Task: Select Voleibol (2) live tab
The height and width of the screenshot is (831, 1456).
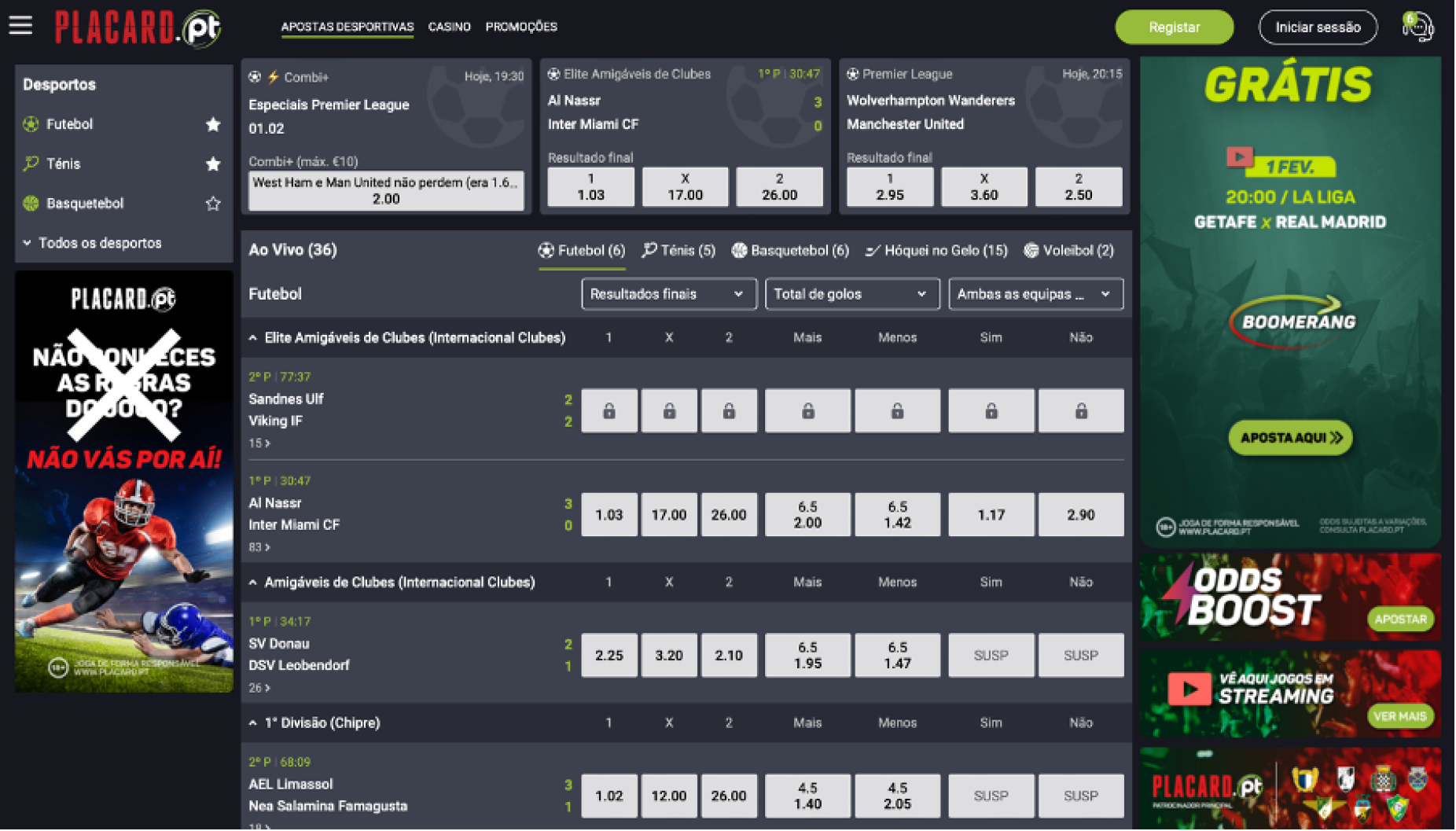Action: (1070, 251)
